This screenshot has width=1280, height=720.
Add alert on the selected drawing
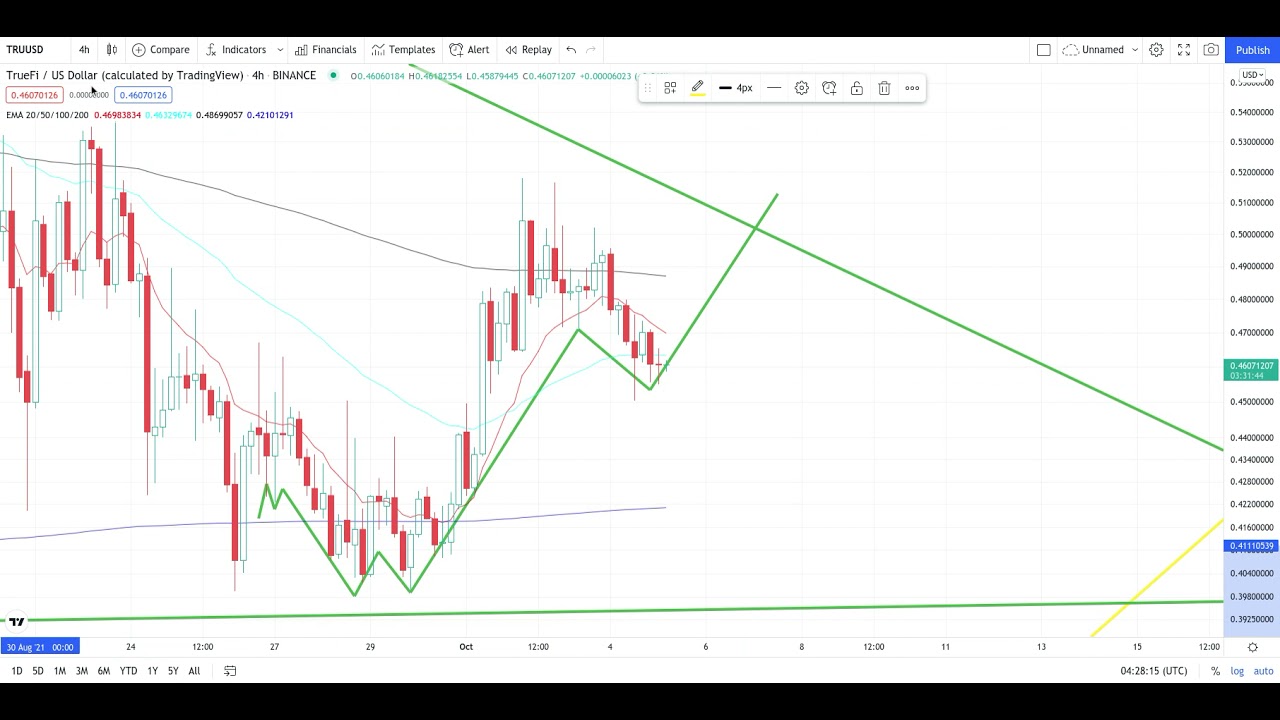[829, 88]
